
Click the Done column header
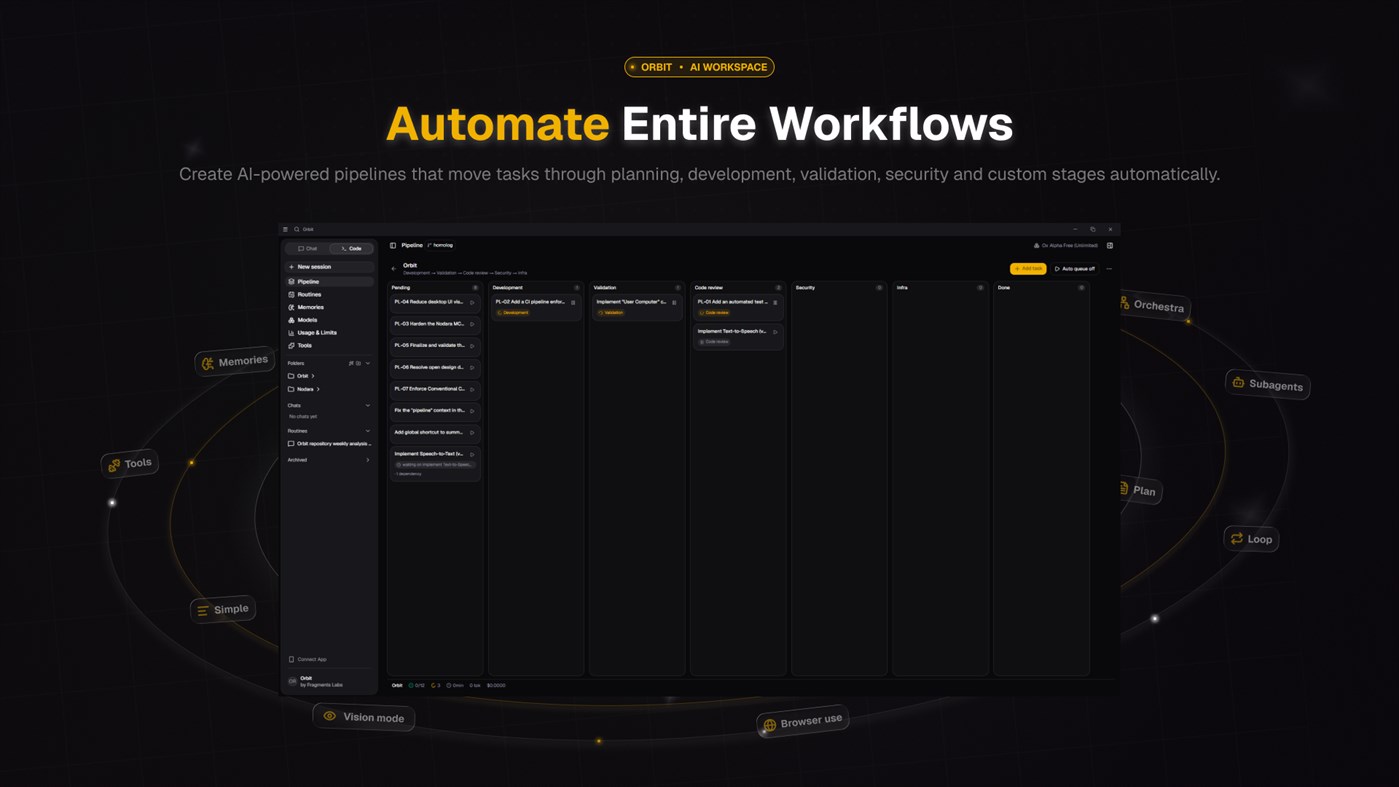coord(1003,288)
